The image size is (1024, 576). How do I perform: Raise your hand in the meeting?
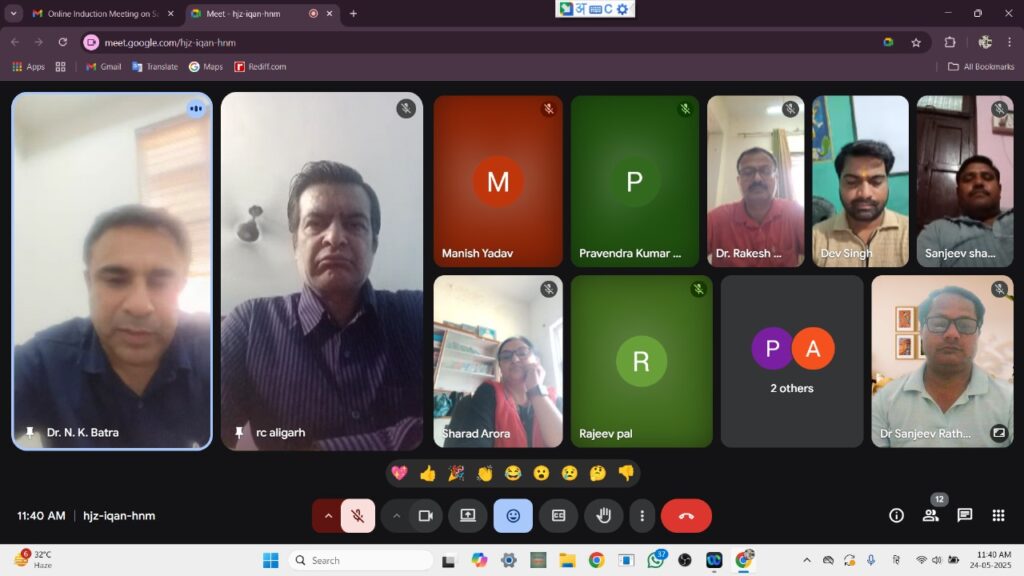[x=604, y=516]
